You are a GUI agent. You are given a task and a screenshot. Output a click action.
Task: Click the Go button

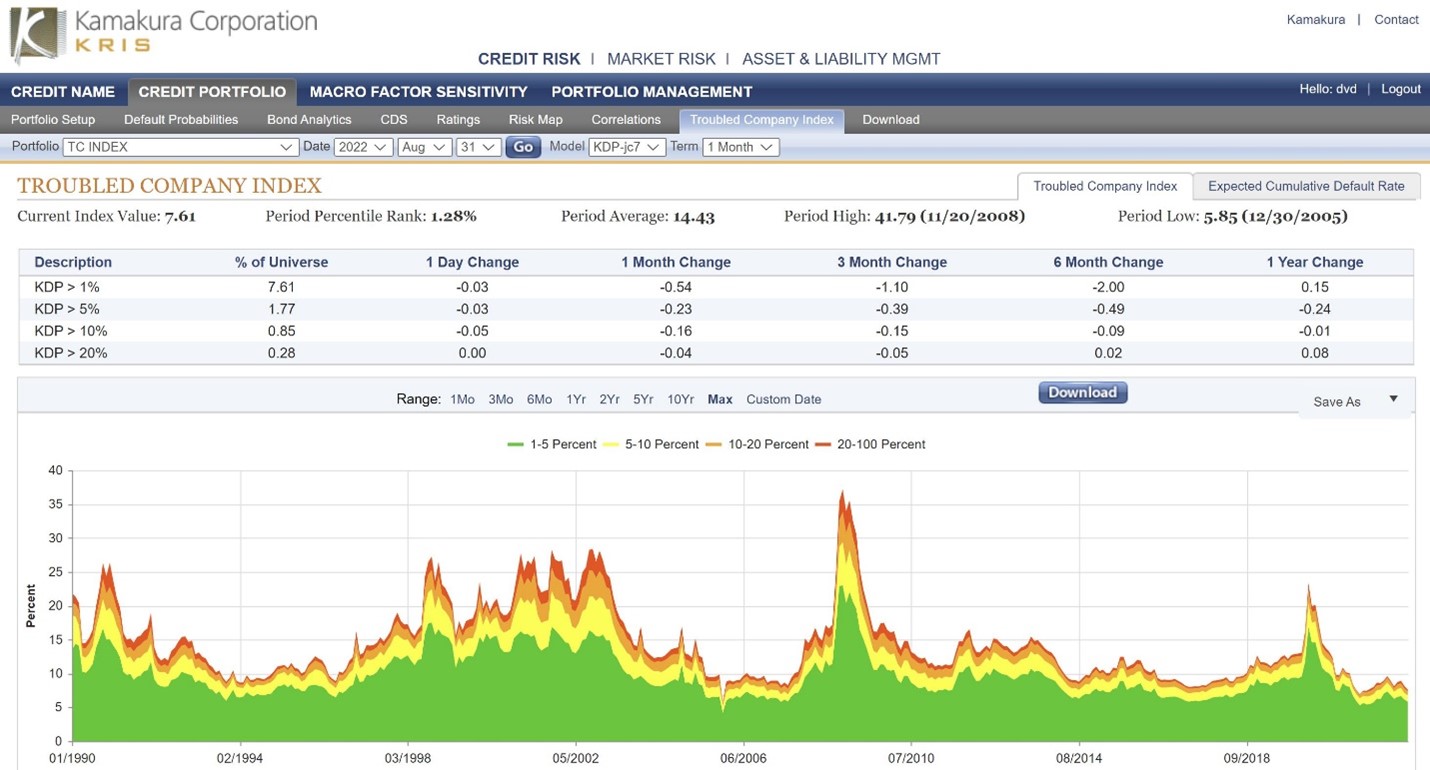click(x=523, y=147)
